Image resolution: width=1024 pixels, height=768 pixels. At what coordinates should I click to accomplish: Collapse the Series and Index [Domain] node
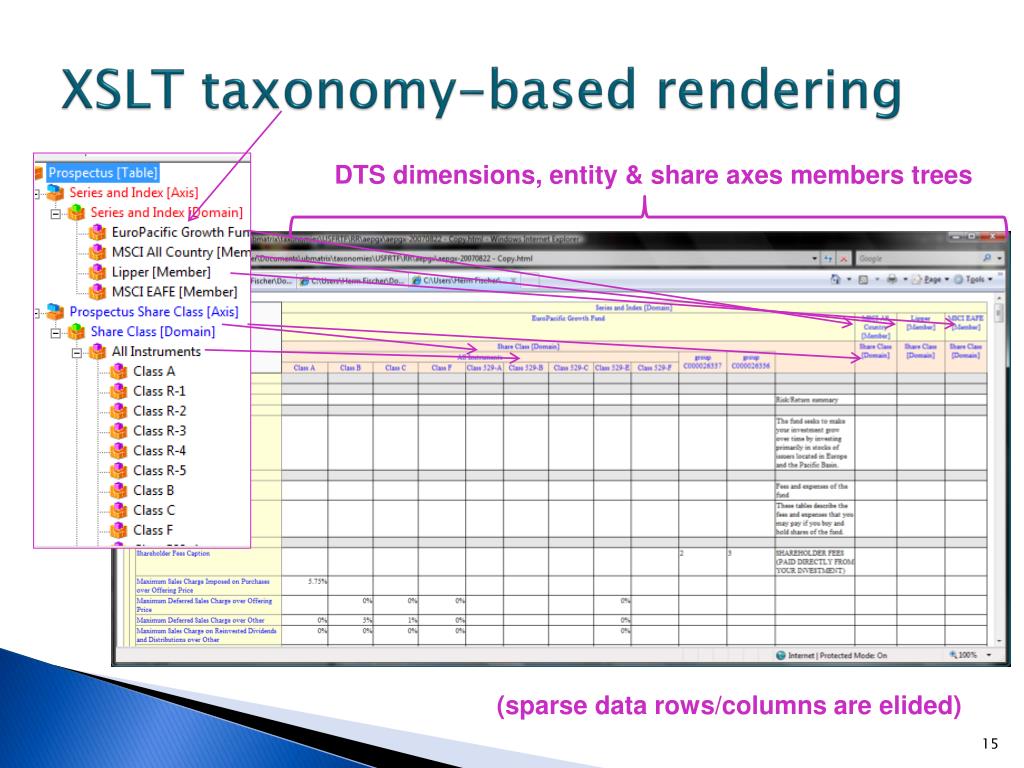56,214
